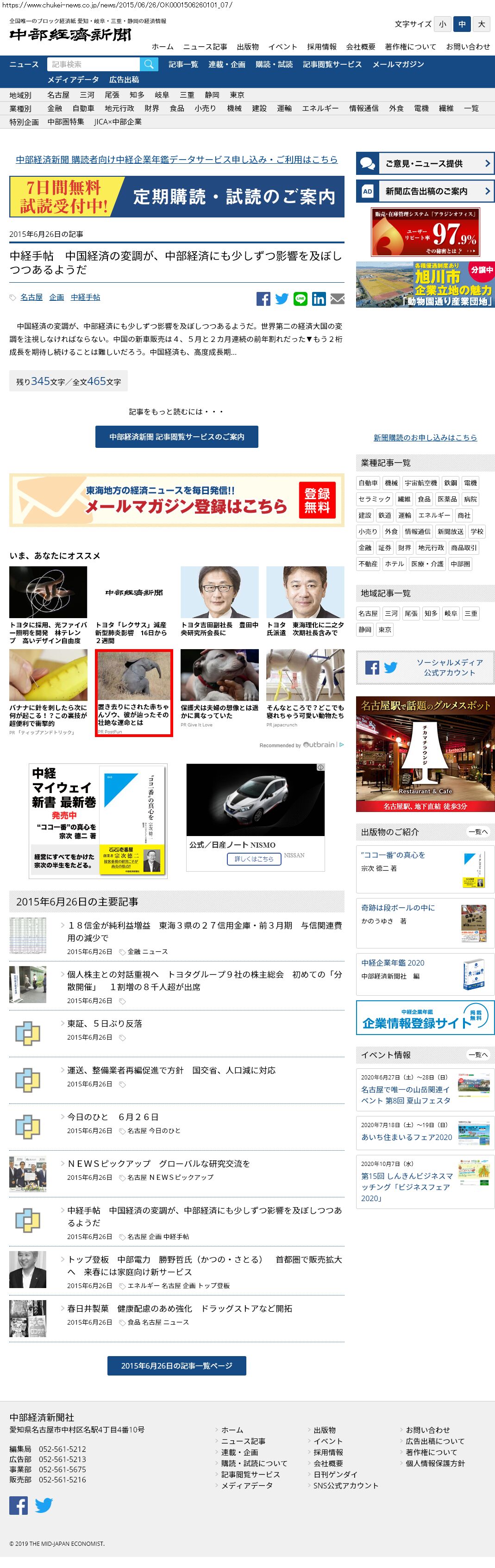Expand 出版物のご紹介 一覧へ list
This screenshot has width=495, height=1568.
(x=477, y=831)
